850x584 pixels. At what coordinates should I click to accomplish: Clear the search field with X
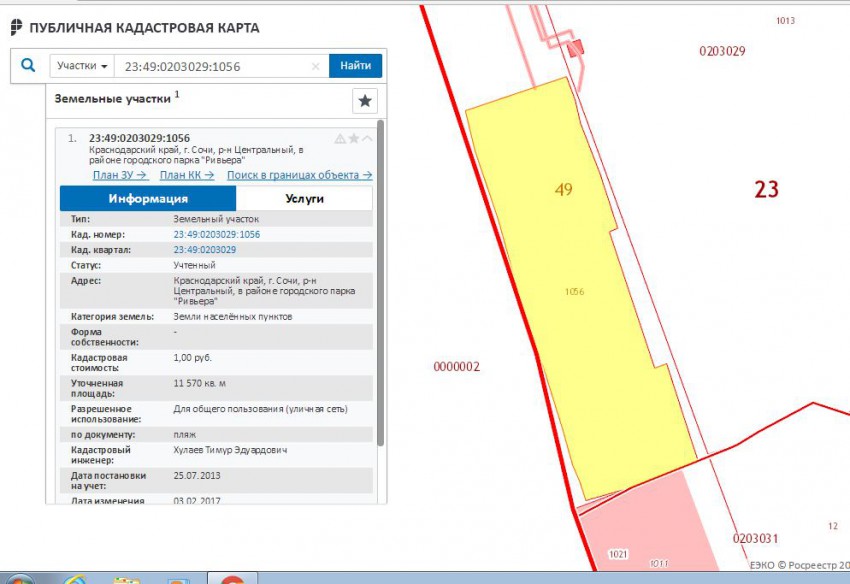[x=316, y=67]
